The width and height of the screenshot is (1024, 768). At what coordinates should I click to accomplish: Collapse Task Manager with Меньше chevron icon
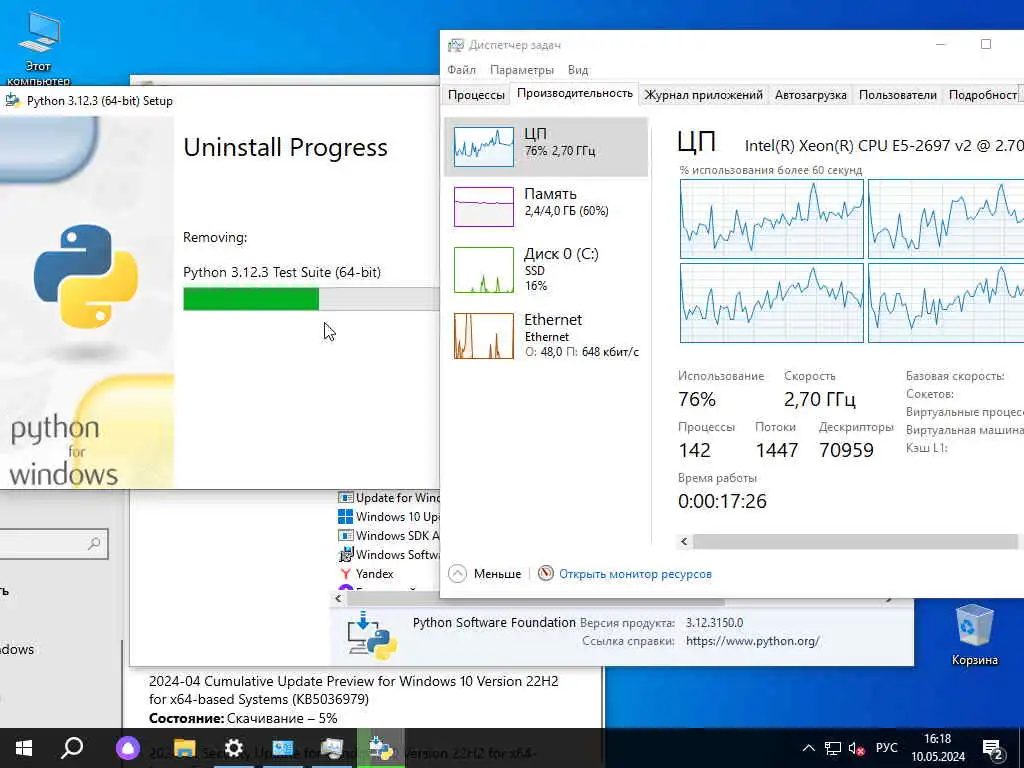458,573
